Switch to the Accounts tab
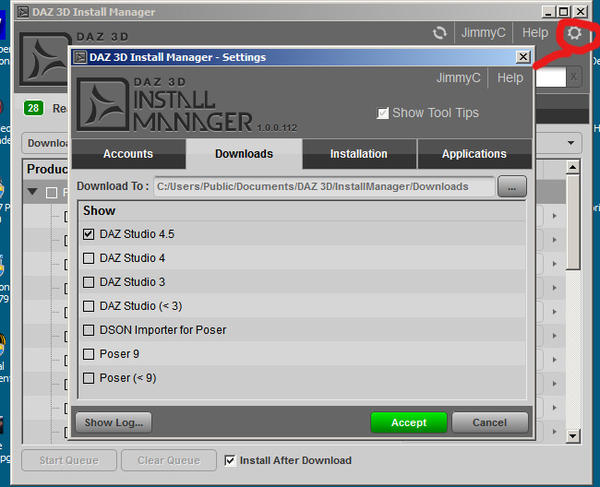The width and height of the screenshot is (600, 487). coord(129,154)
